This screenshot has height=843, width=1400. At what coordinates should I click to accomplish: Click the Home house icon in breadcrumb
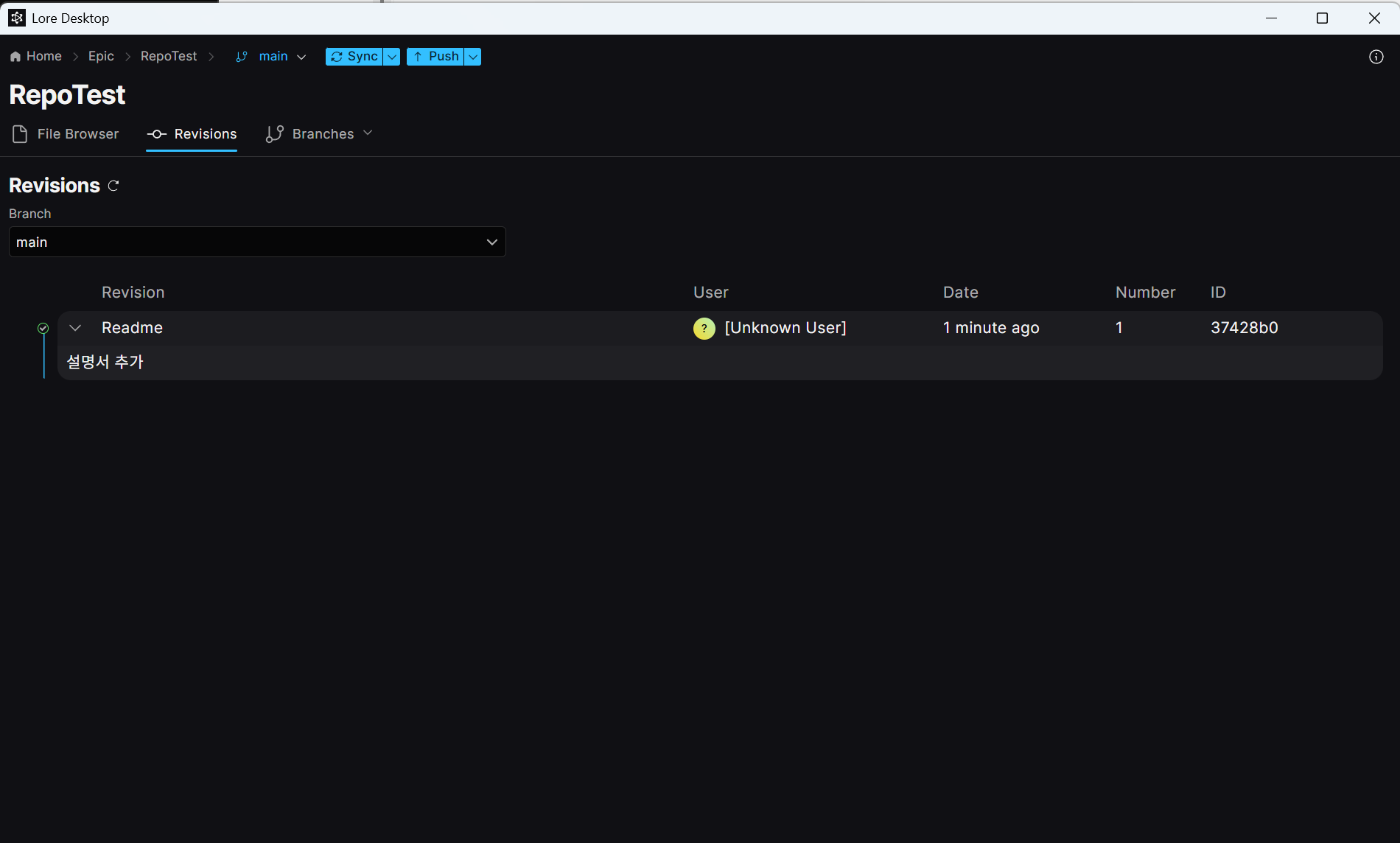tap(15, 57)
